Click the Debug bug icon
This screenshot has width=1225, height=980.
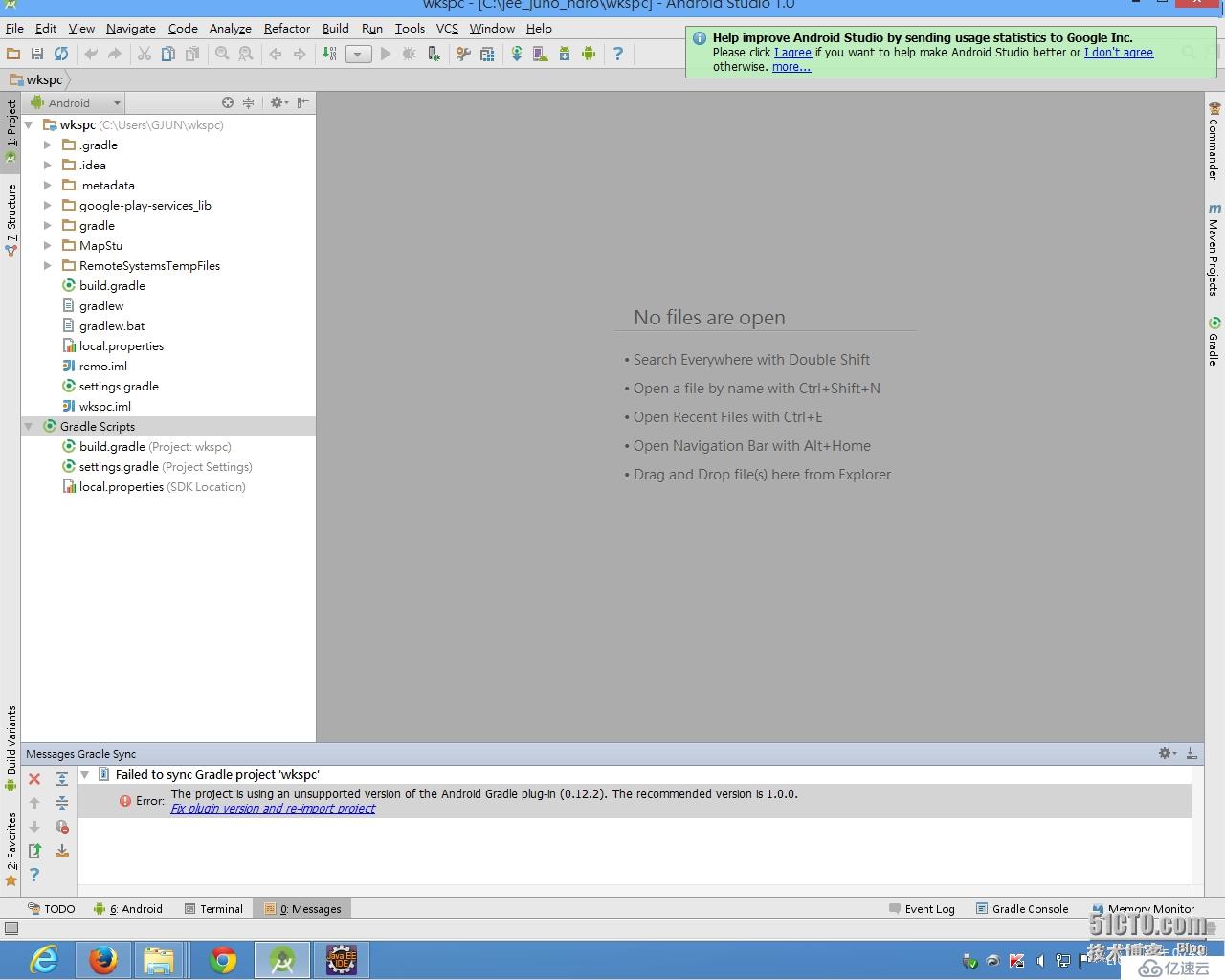click(x=410, y=54)
